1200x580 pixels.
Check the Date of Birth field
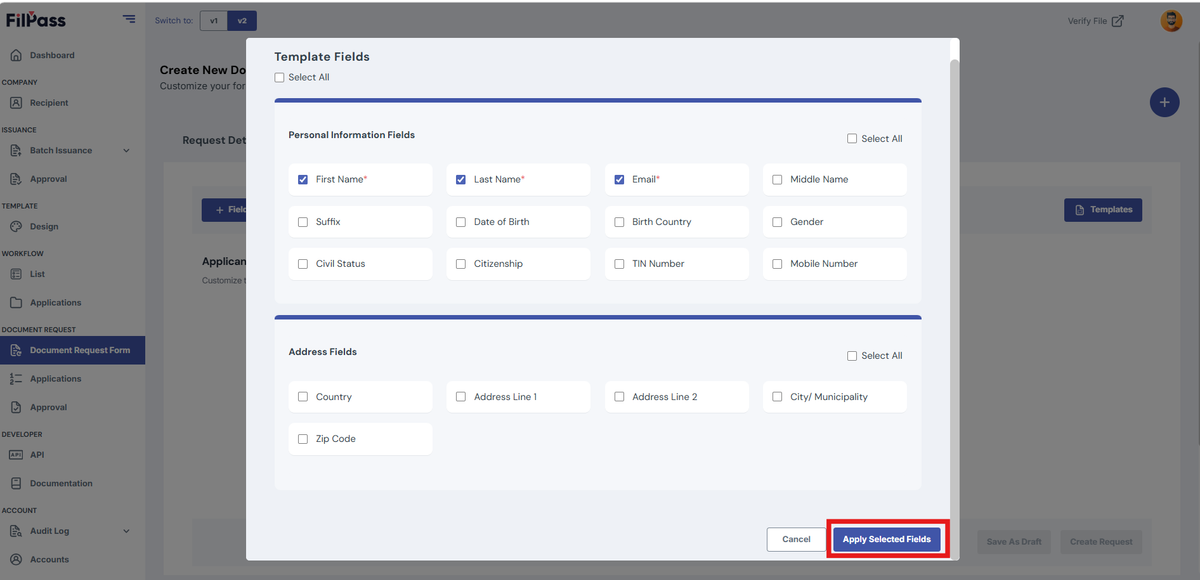(x=461, y=222)
